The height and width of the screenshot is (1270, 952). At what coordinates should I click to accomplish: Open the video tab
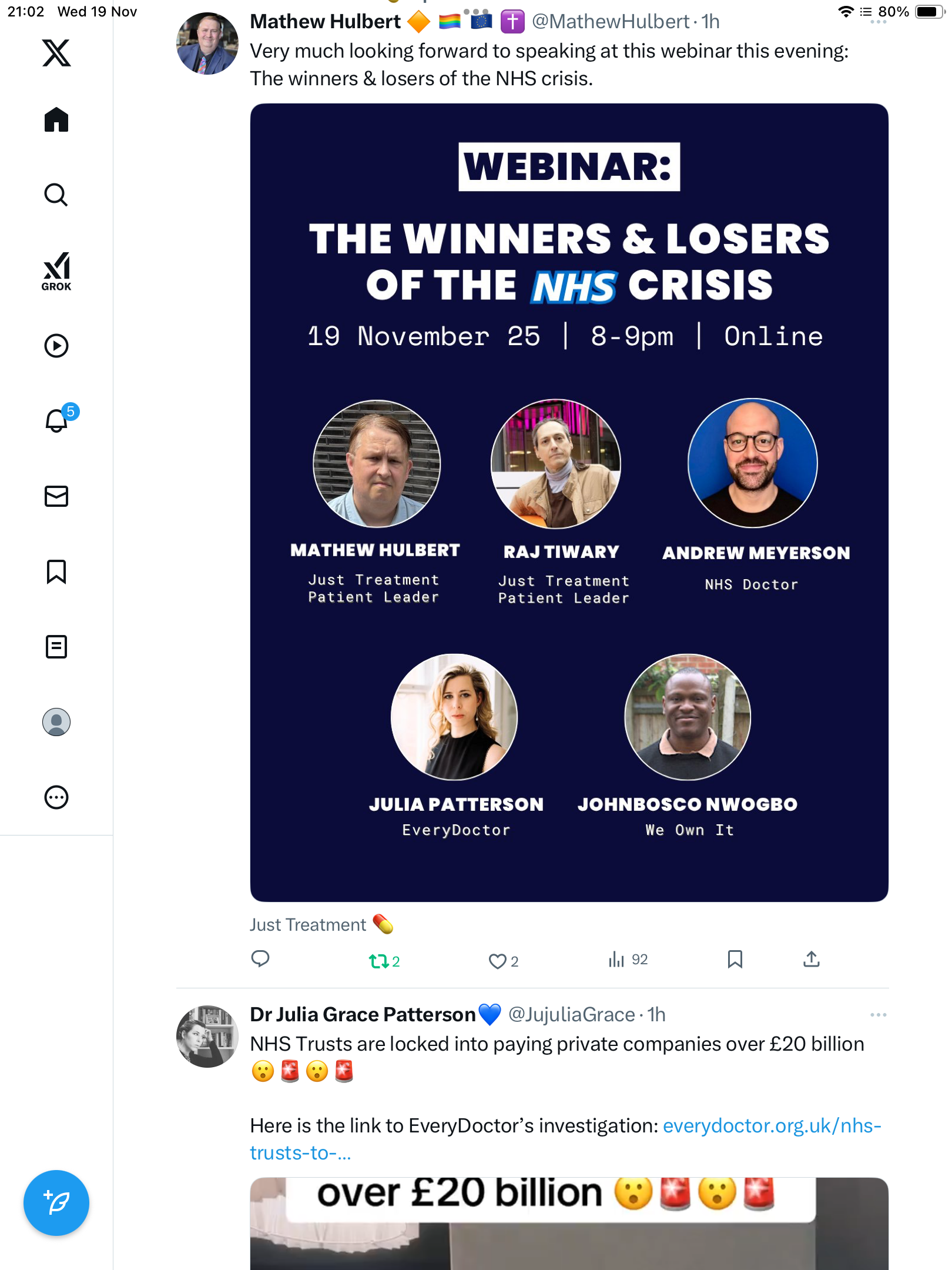[x=56, y=346]
